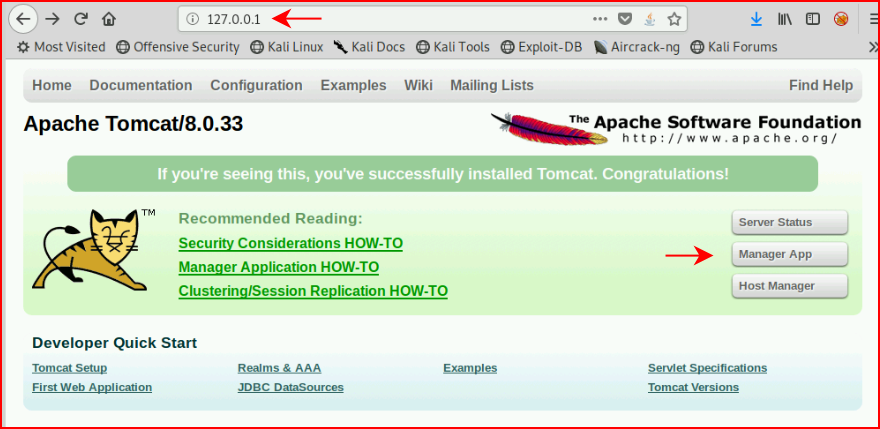This screenshot has height=429, width=880.
Task: Reload the page with refresh icon
Action: click(81, 19)
